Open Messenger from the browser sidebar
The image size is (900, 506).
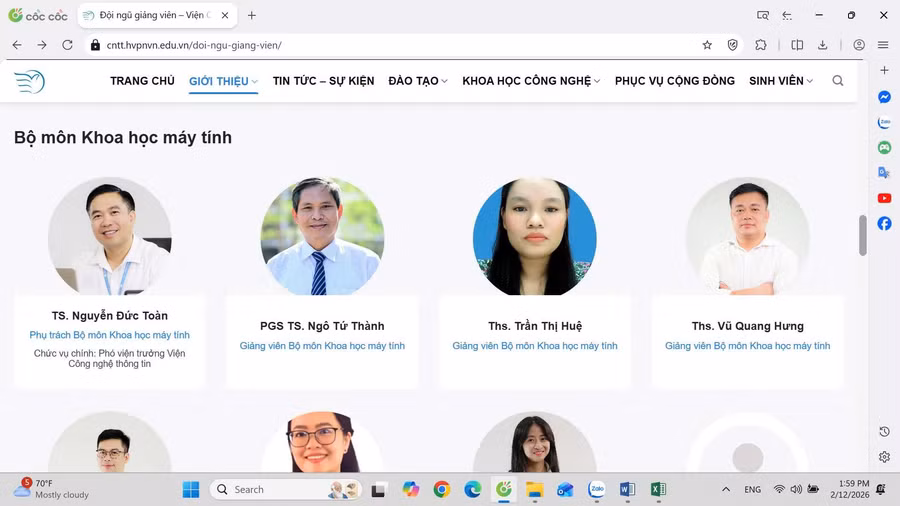click(884, 97)
